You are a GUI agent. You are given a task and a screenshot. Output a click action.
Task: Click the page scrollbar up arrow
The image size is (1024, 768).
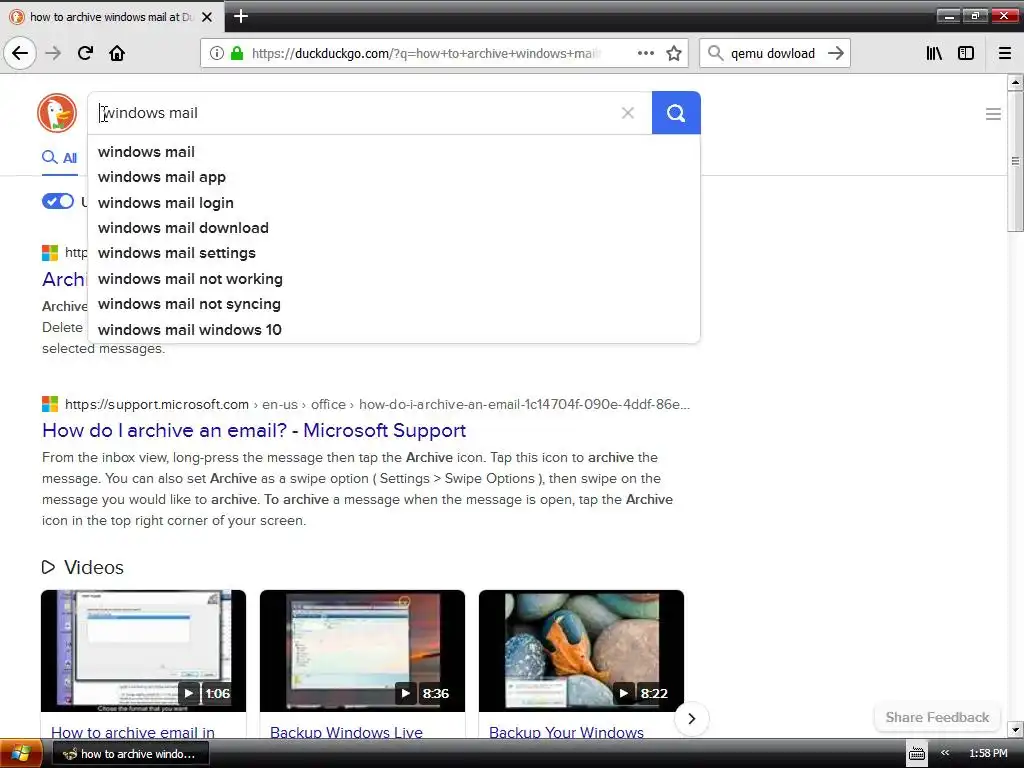click(1015, 82)
